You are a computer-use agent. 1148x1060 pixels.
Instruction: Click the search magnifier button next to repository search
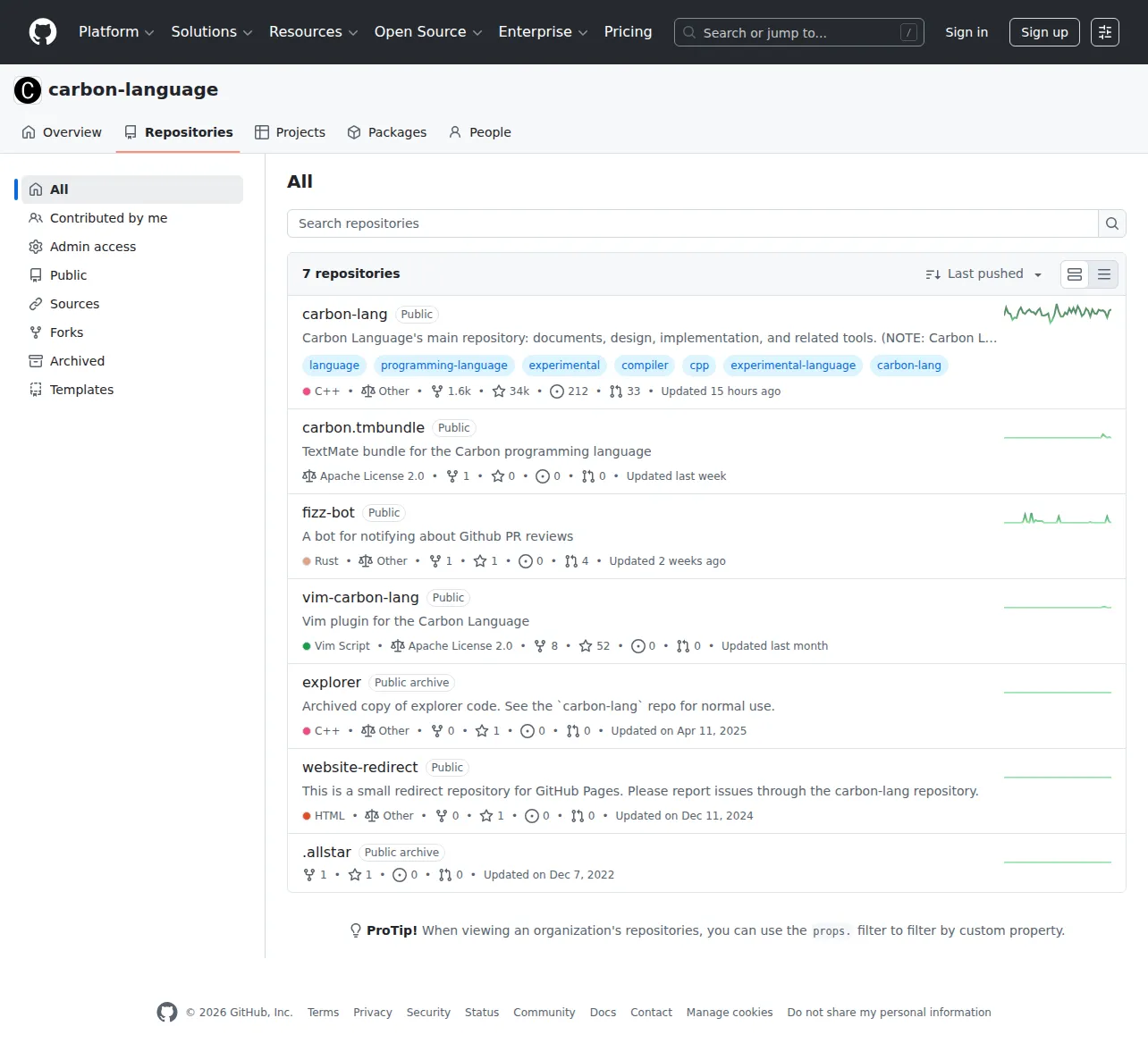[1111, 223]
